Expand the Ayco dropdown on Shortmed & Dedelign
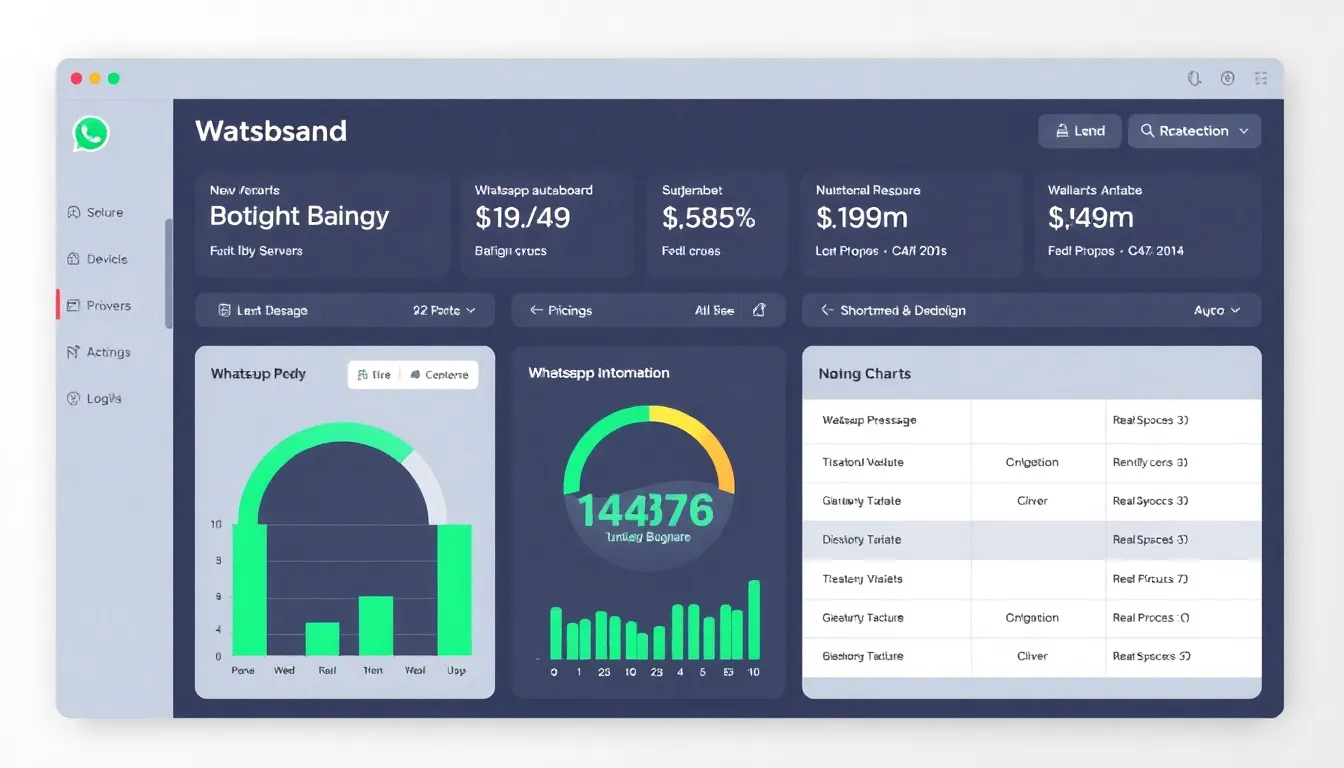The image size is (1344, 768). (x=1217, y=310)
